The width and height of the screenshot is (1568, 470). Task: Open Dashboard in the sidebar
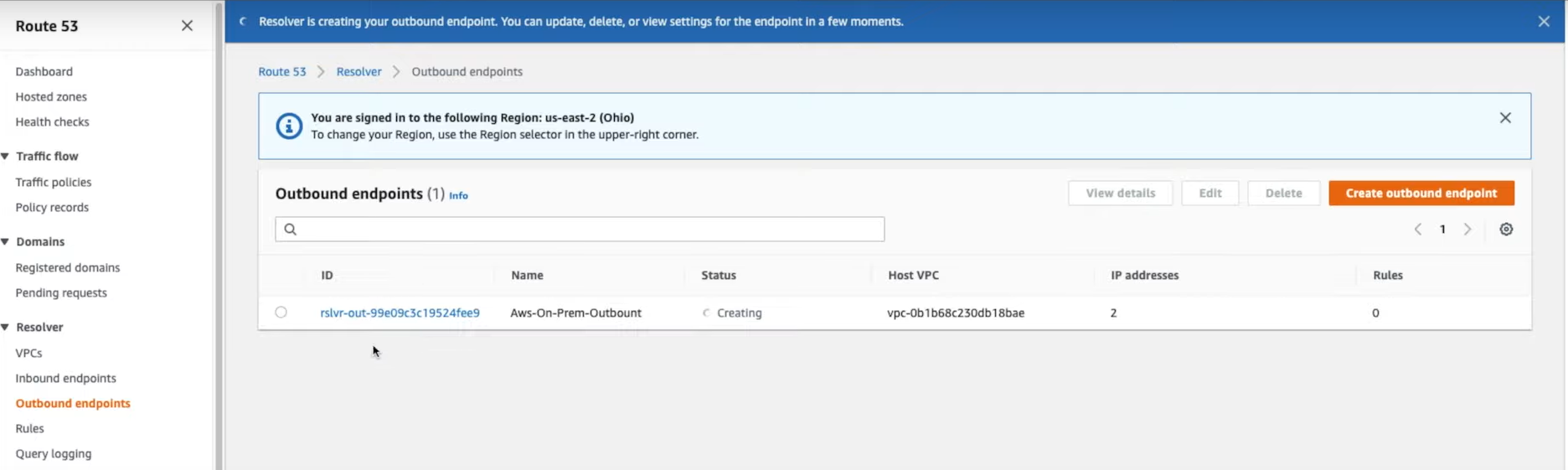pos(44,72)
